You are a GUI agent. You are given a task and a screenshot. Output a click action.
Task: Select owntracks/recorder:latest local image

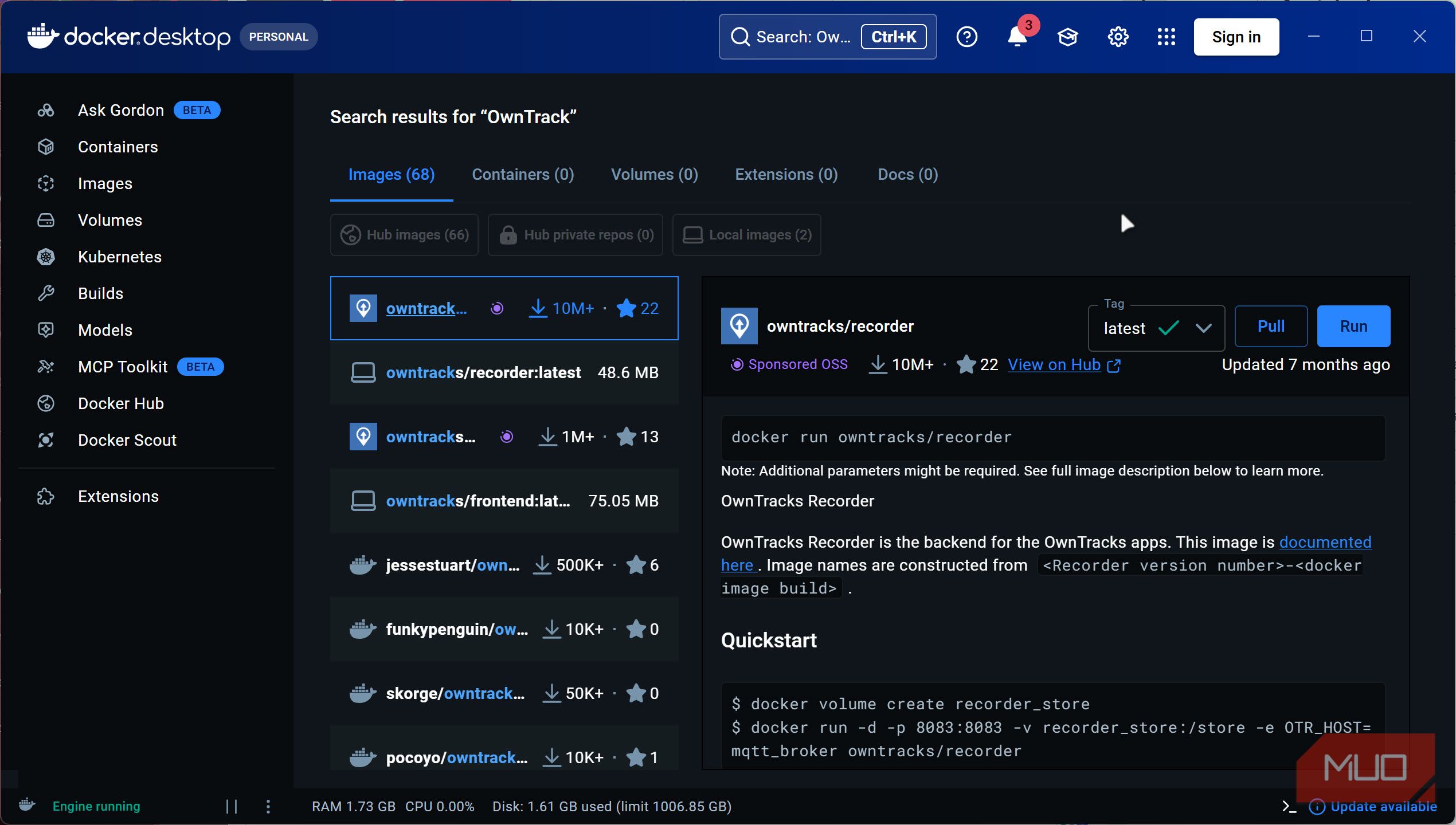click(x=504, y=372)
